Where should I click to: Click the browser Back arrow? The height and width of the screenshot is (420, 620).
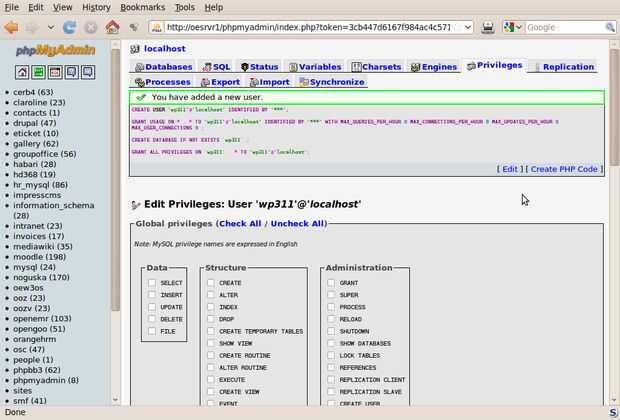[11, 27]
